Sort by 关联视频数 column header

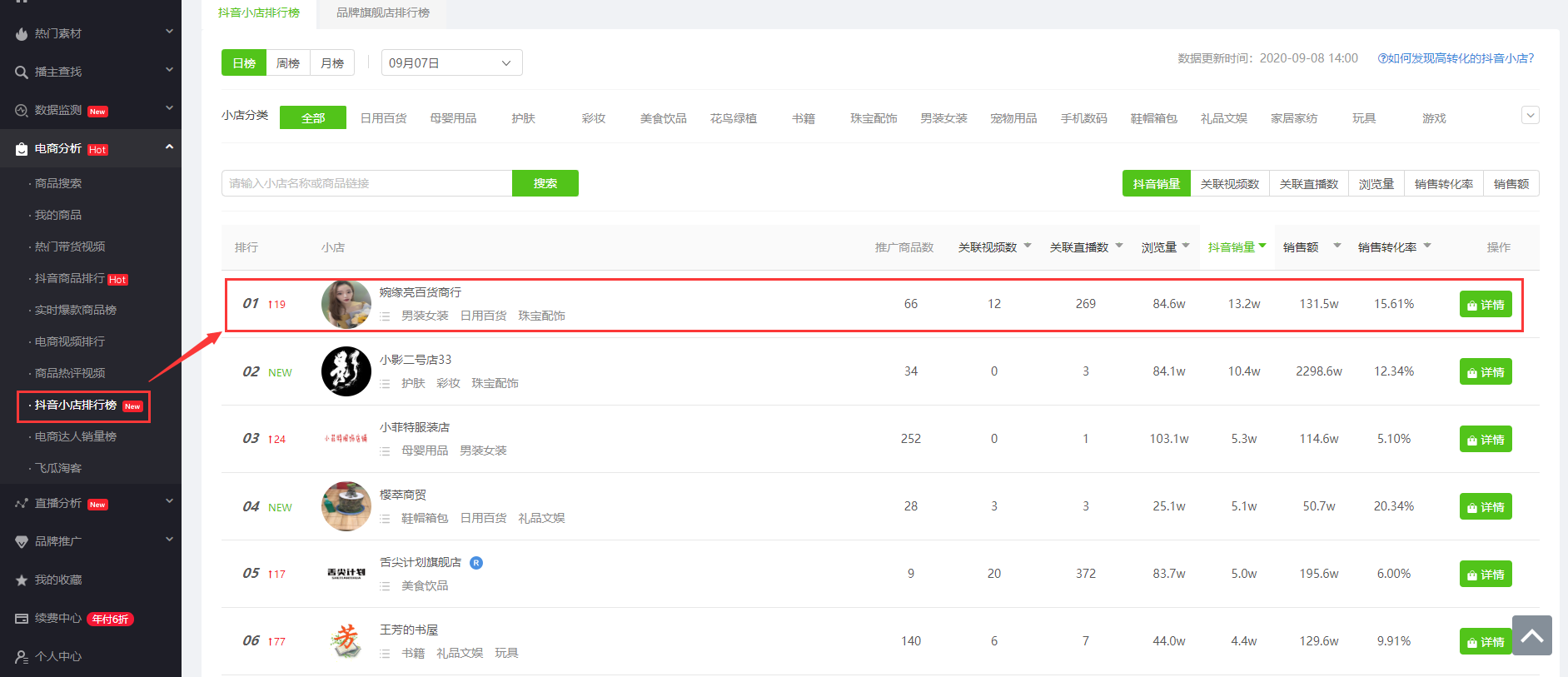[x=994, y=247]
